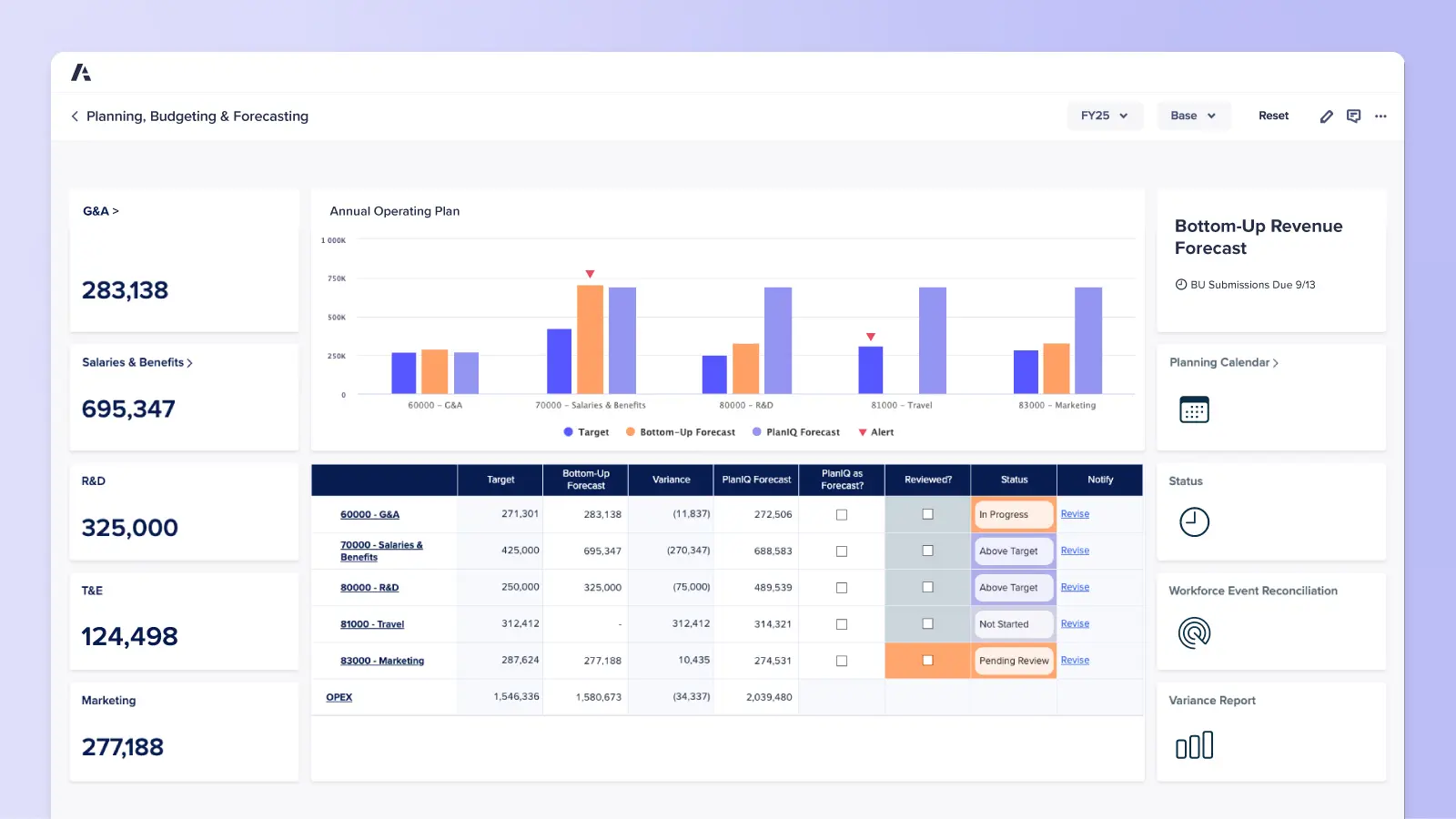
Task: Click the edit pencil icon
Action: (x=1326, y=116)
